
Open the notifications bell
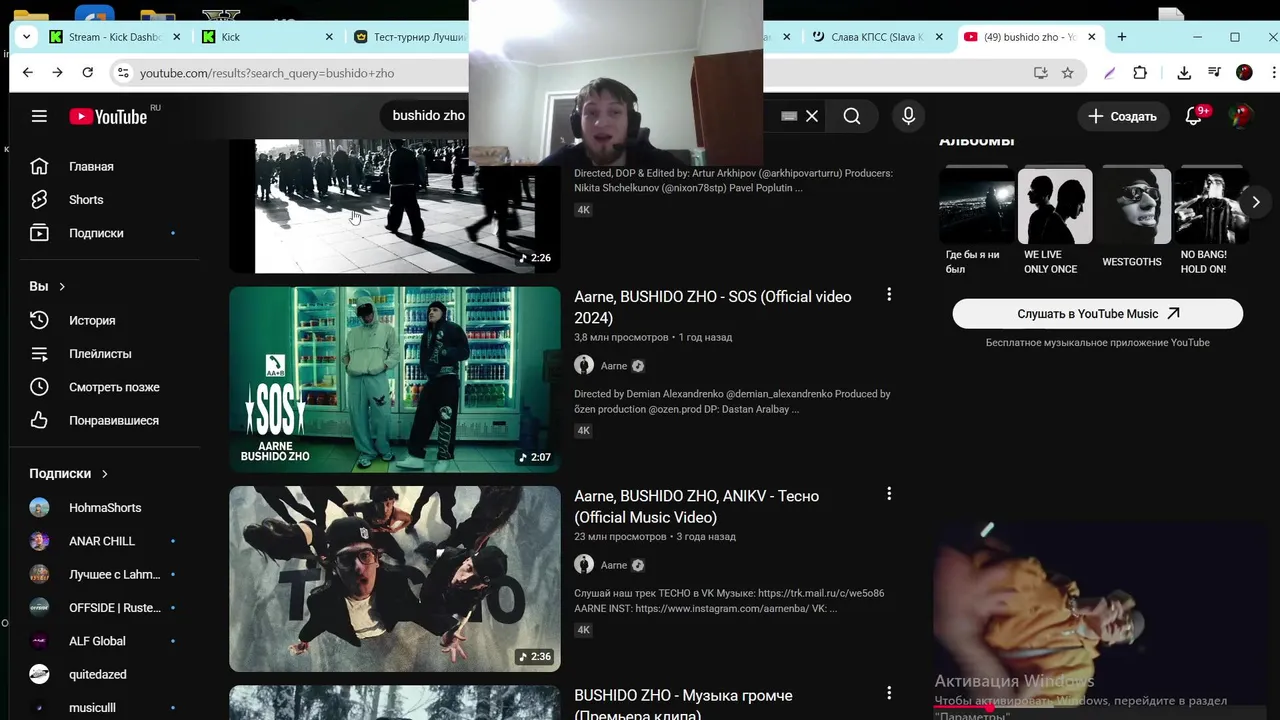(1194, 116)
